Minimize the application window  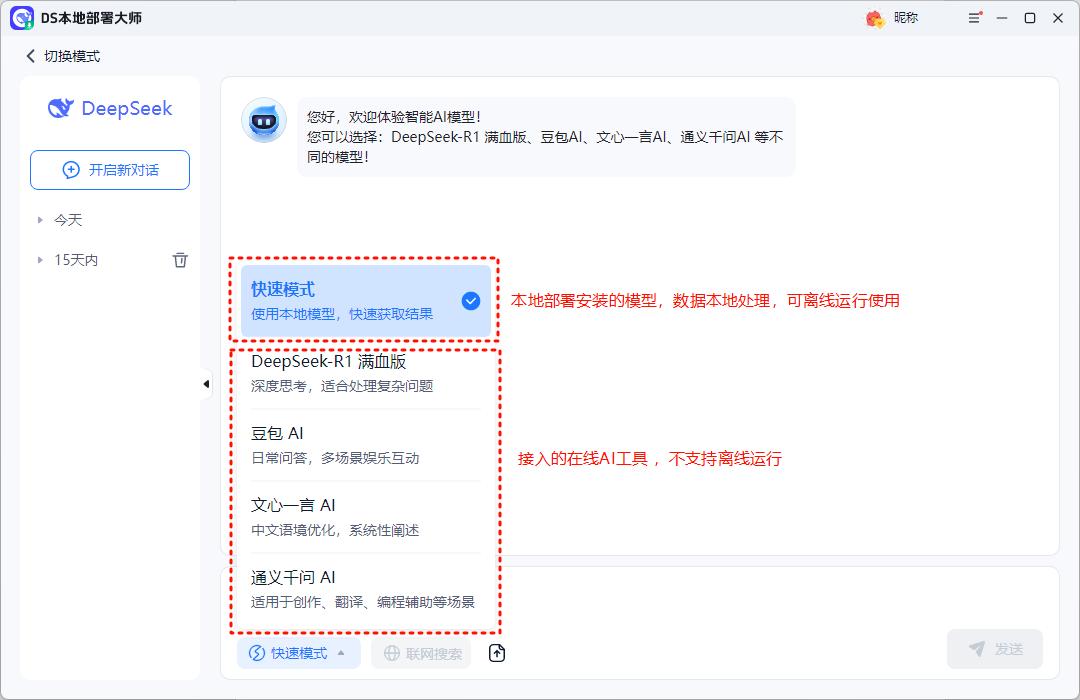coord(1002,18)
